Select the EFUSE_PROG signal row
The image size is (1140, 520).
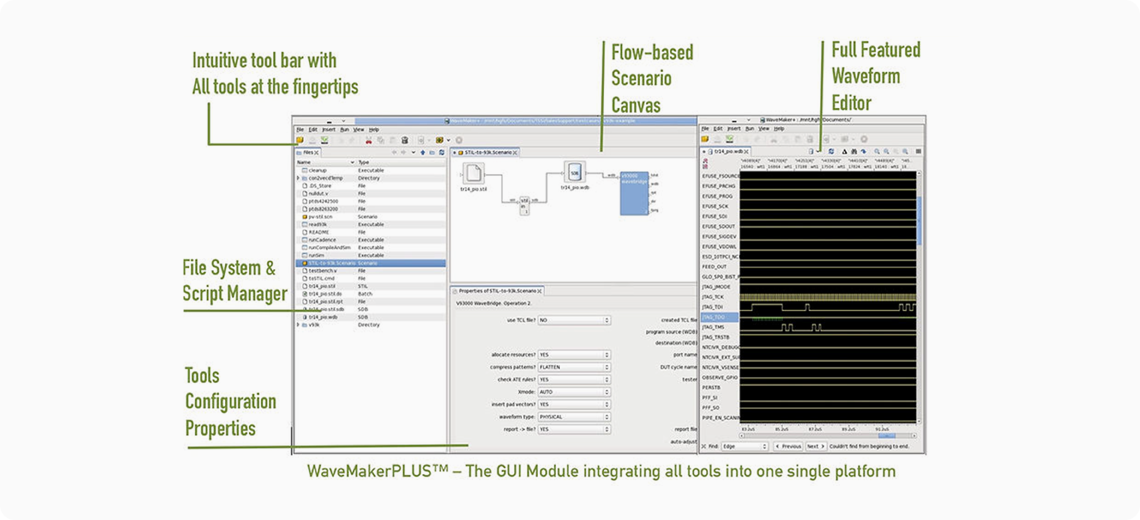(720, 196)
